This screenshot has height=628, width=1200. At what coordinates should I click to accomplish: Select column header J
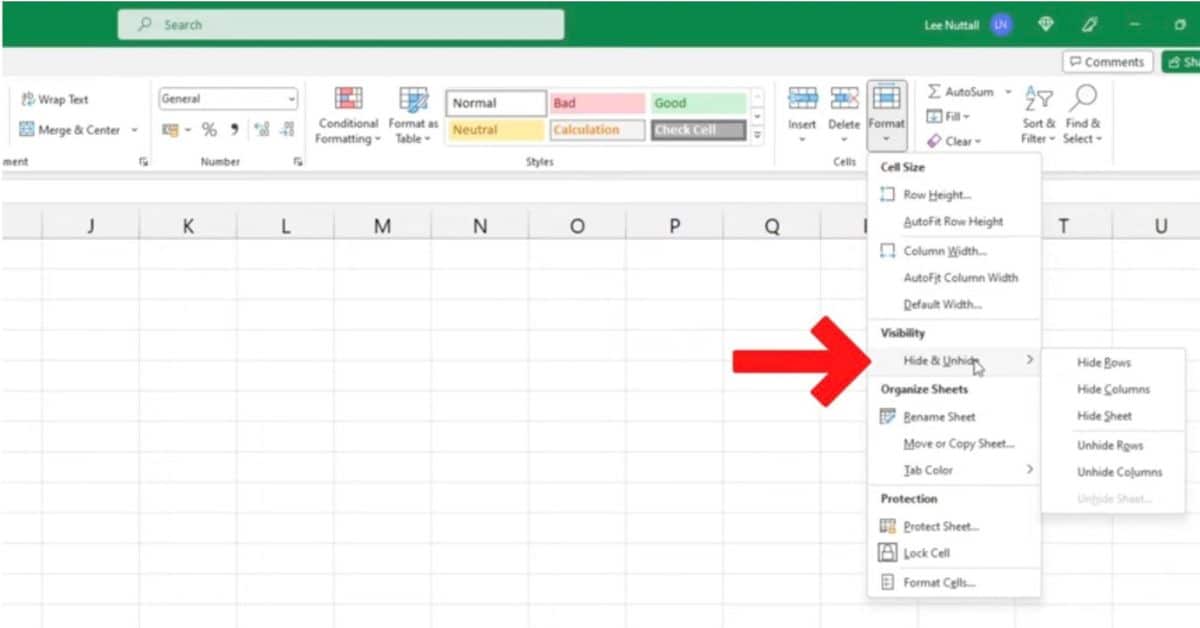click(91, 227)
